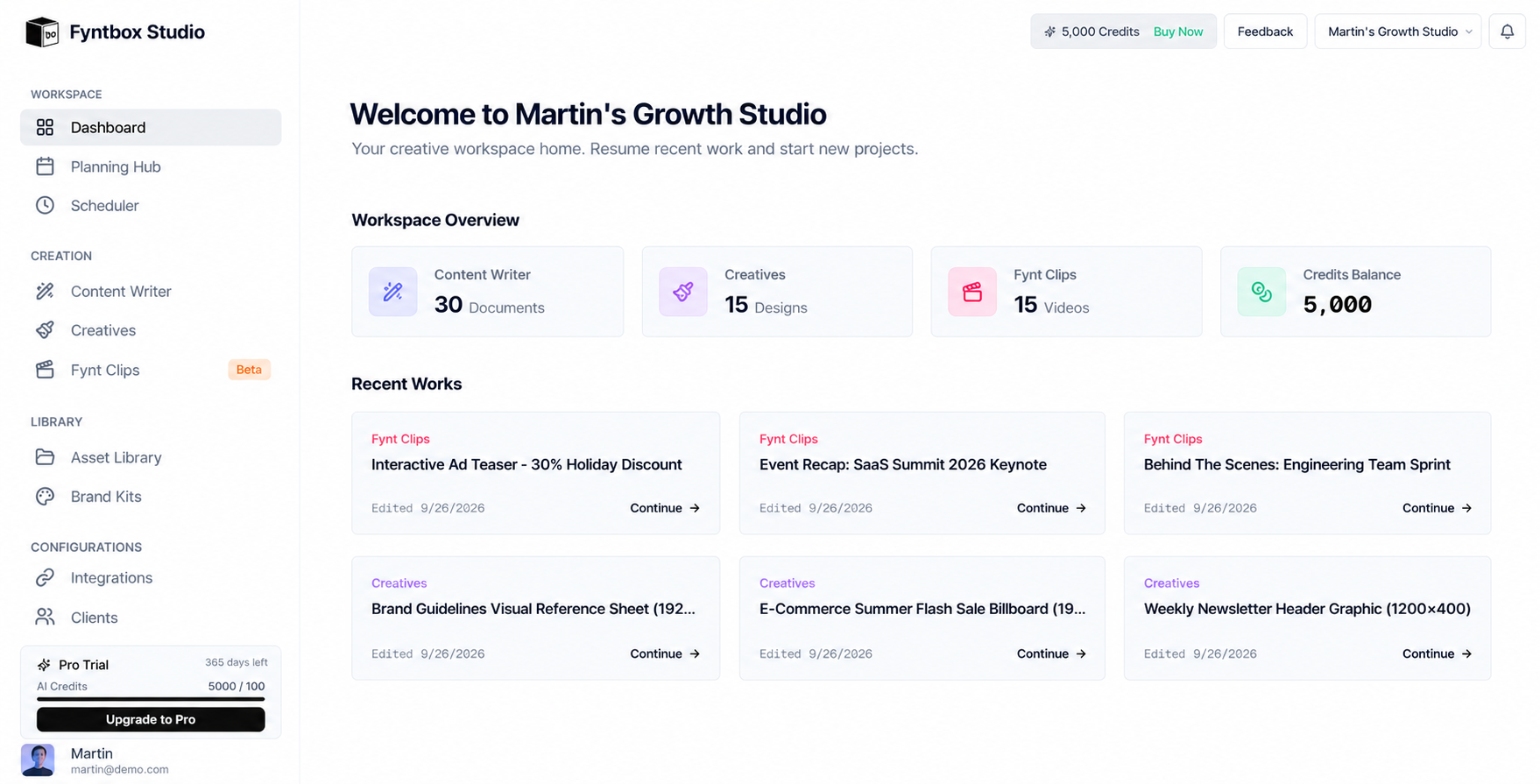Open notifications bell icon

click(x=1507, y=32)
